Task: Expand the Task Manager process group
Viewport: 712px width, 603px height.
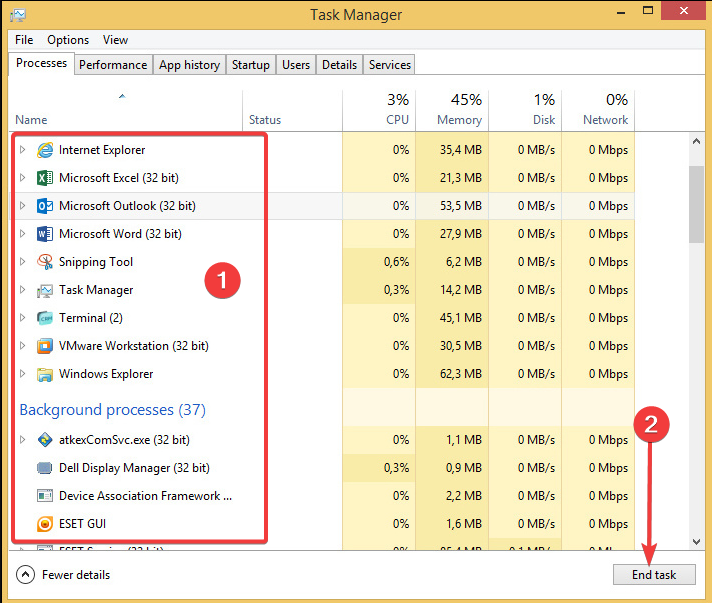Action: [22, 290]
